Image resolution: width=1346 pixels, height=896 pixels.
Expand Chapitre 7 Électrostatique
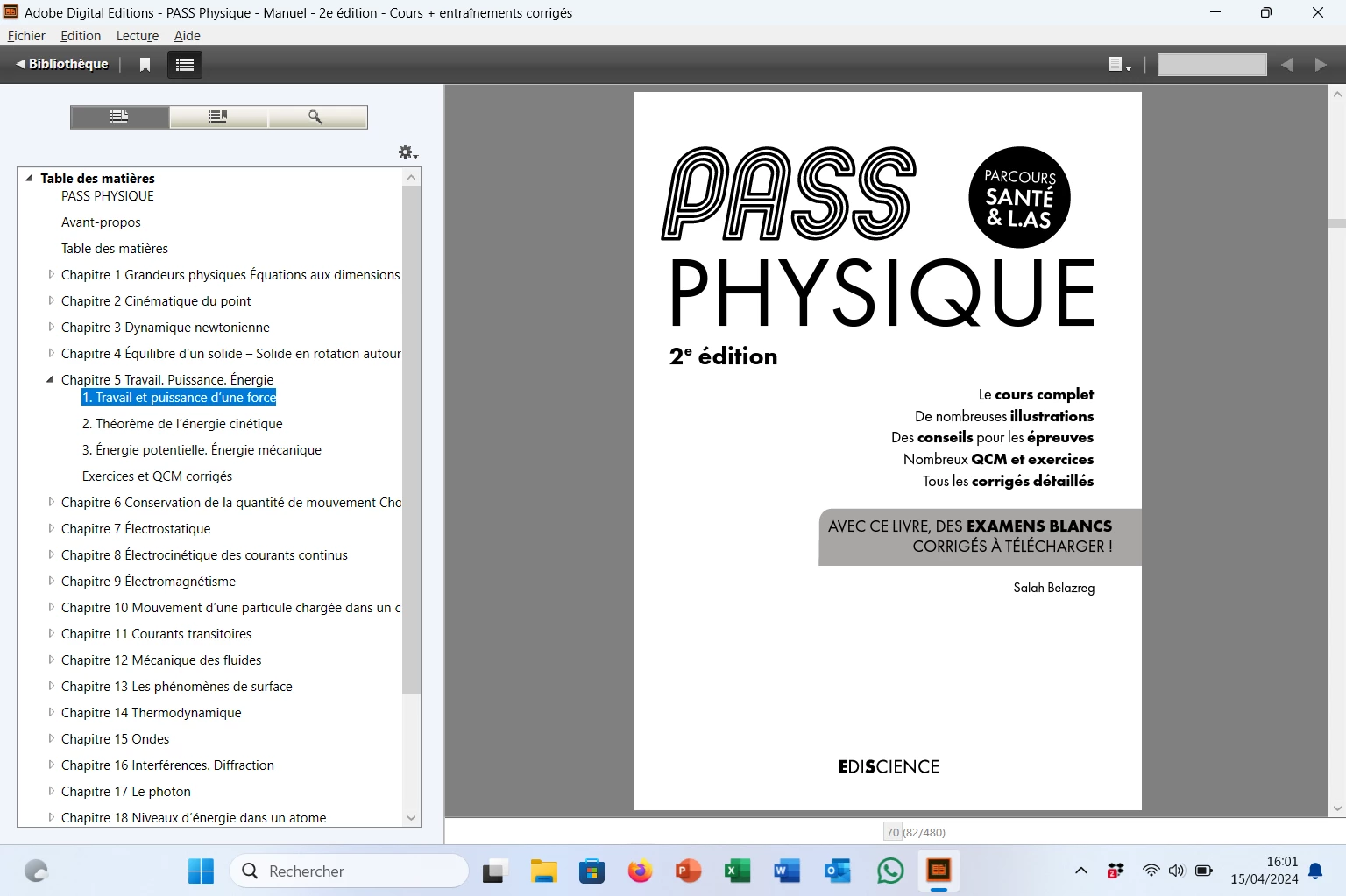click(x=51, y=528)
